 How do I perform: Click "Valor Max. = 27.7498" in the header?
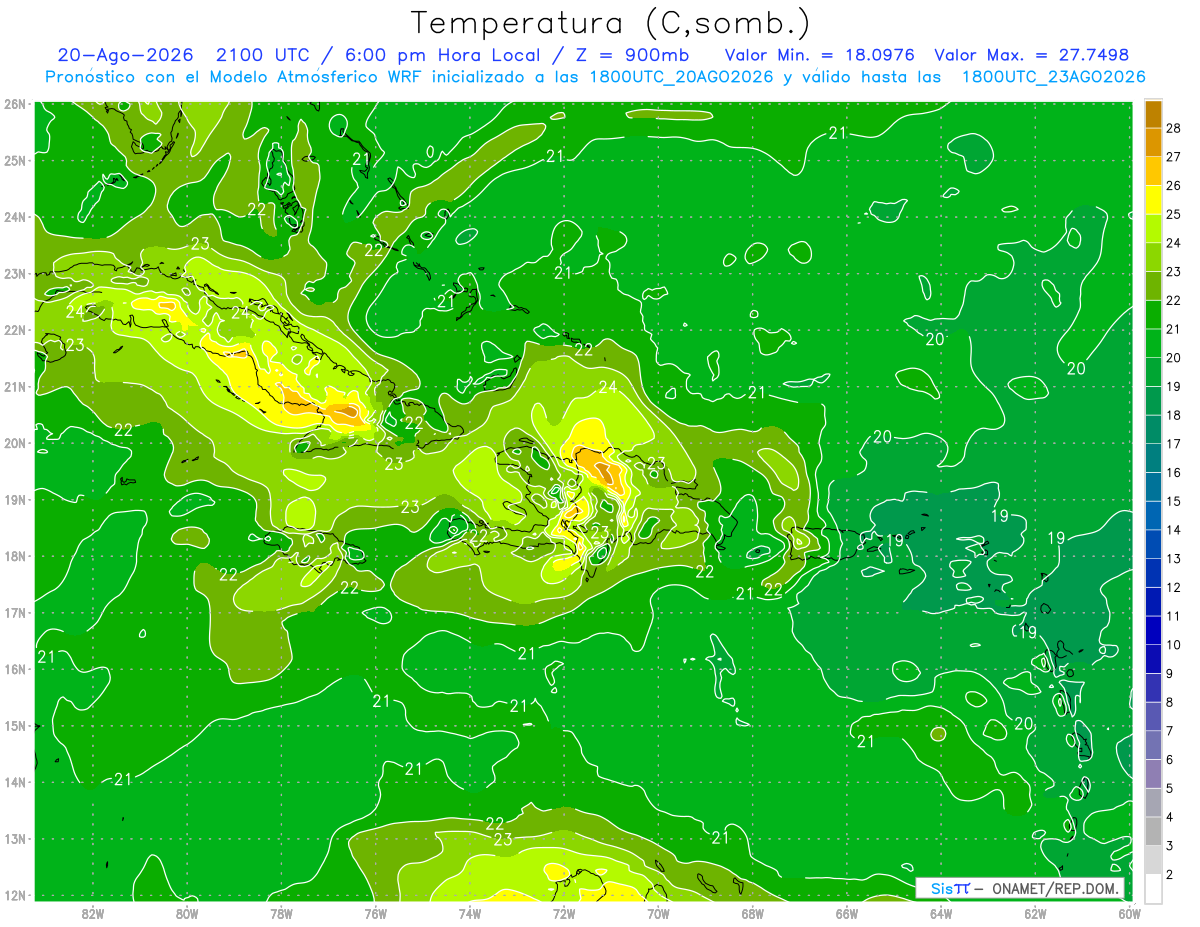(x=1032, y=55)
